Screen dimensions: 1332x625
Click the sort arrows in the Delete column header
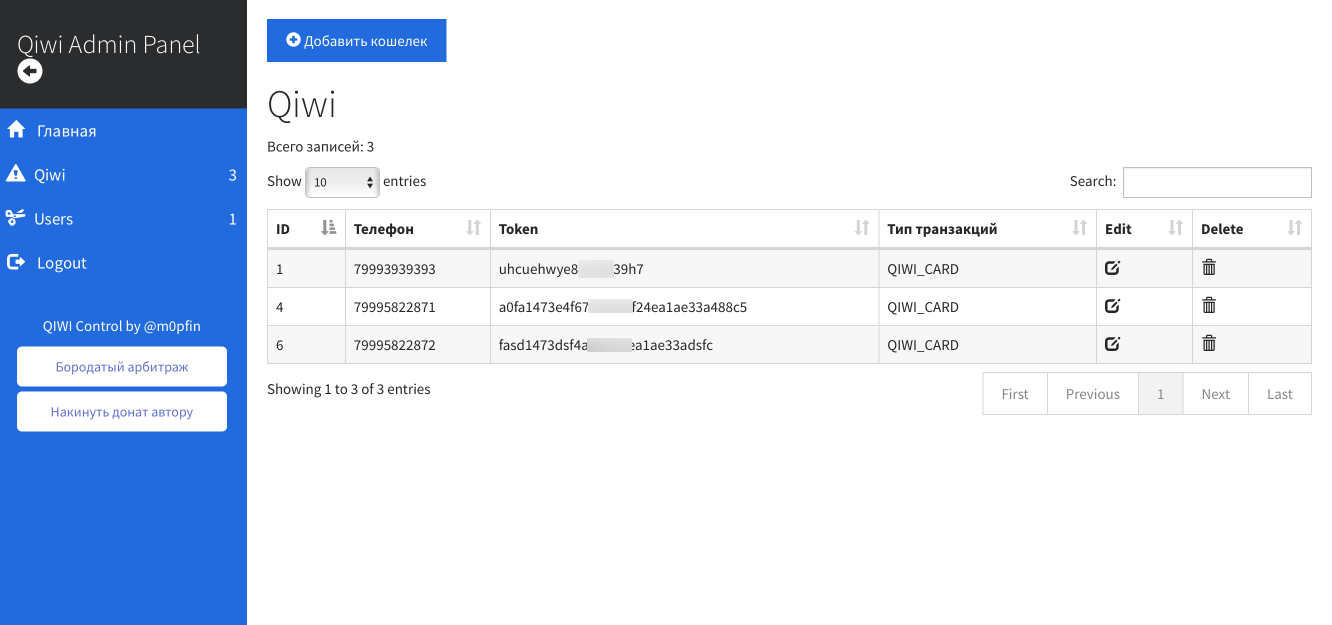pos(1295,229)
